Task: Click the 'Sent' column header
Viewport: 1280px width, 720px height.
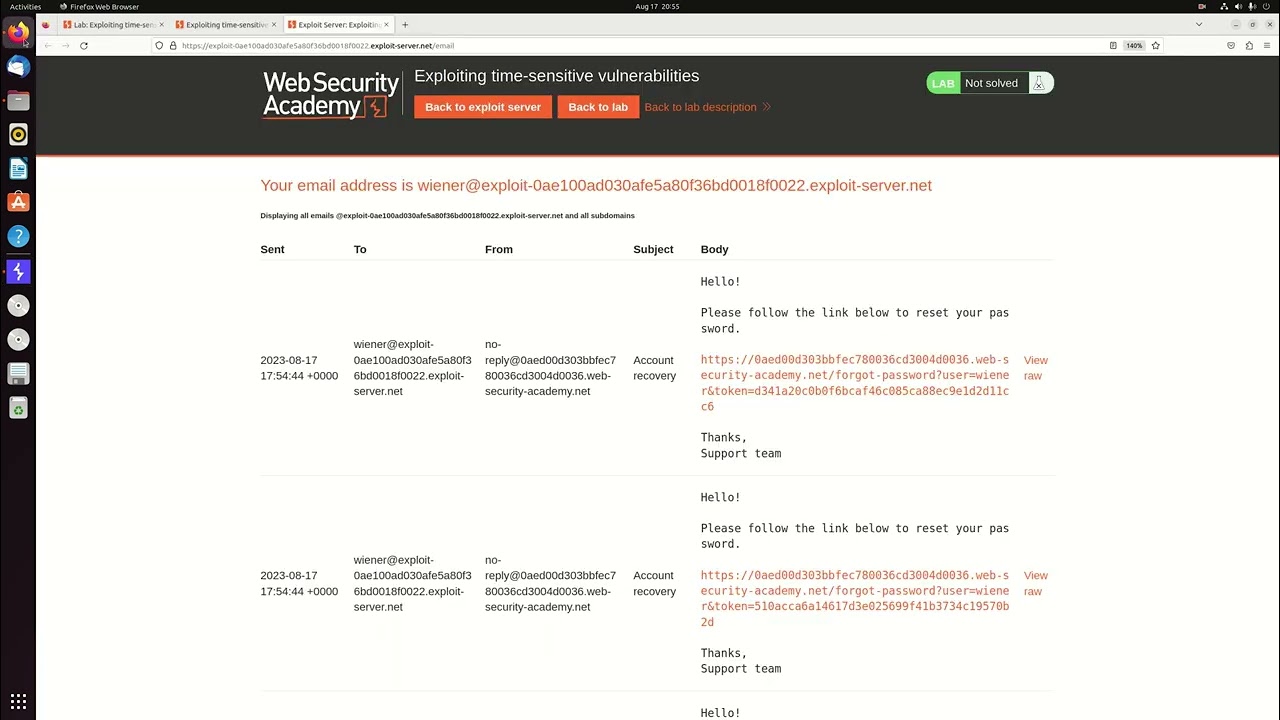Action: (x=272, y=249)
